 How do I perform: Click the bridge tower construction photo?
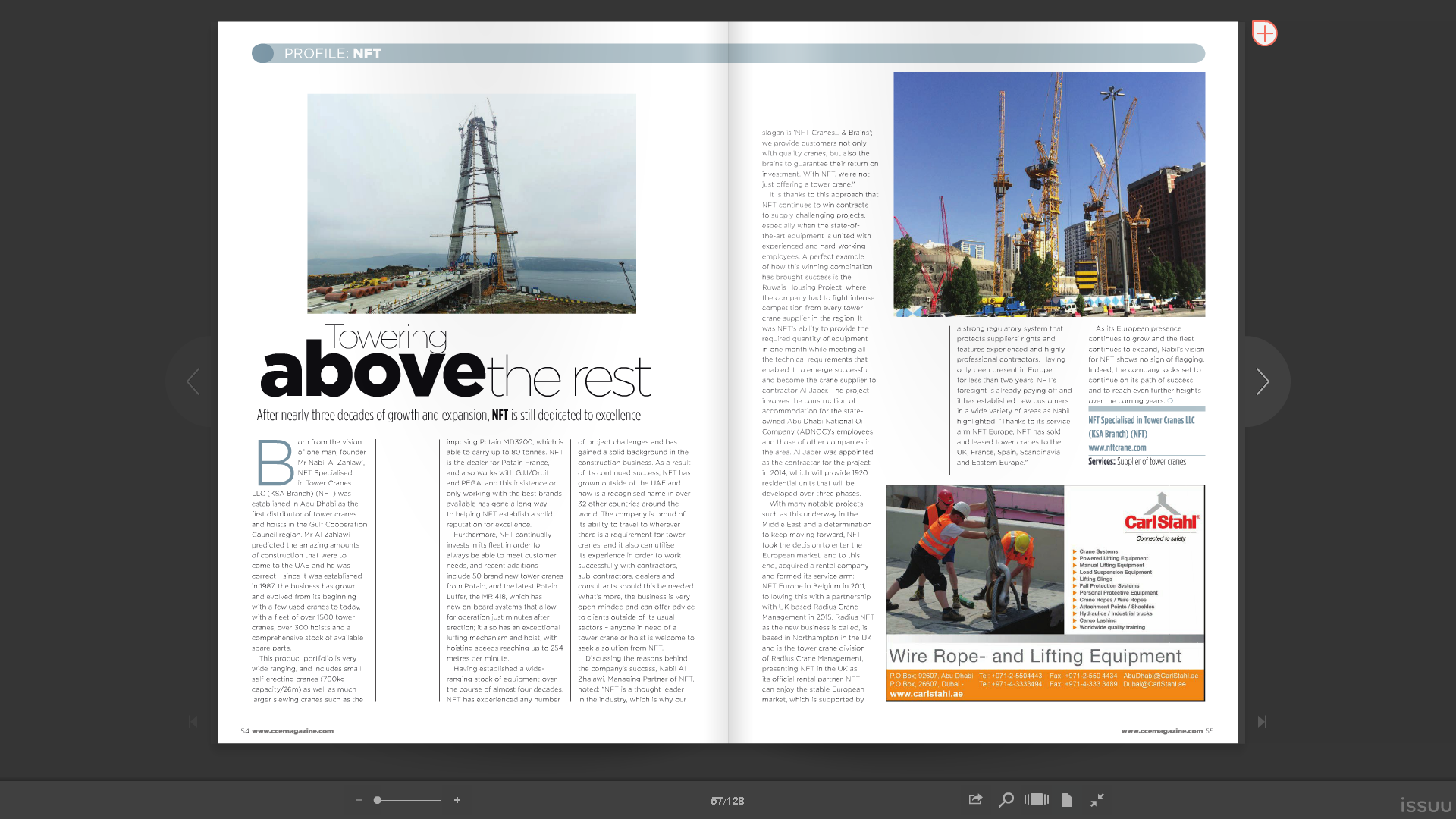coord(472,203)
